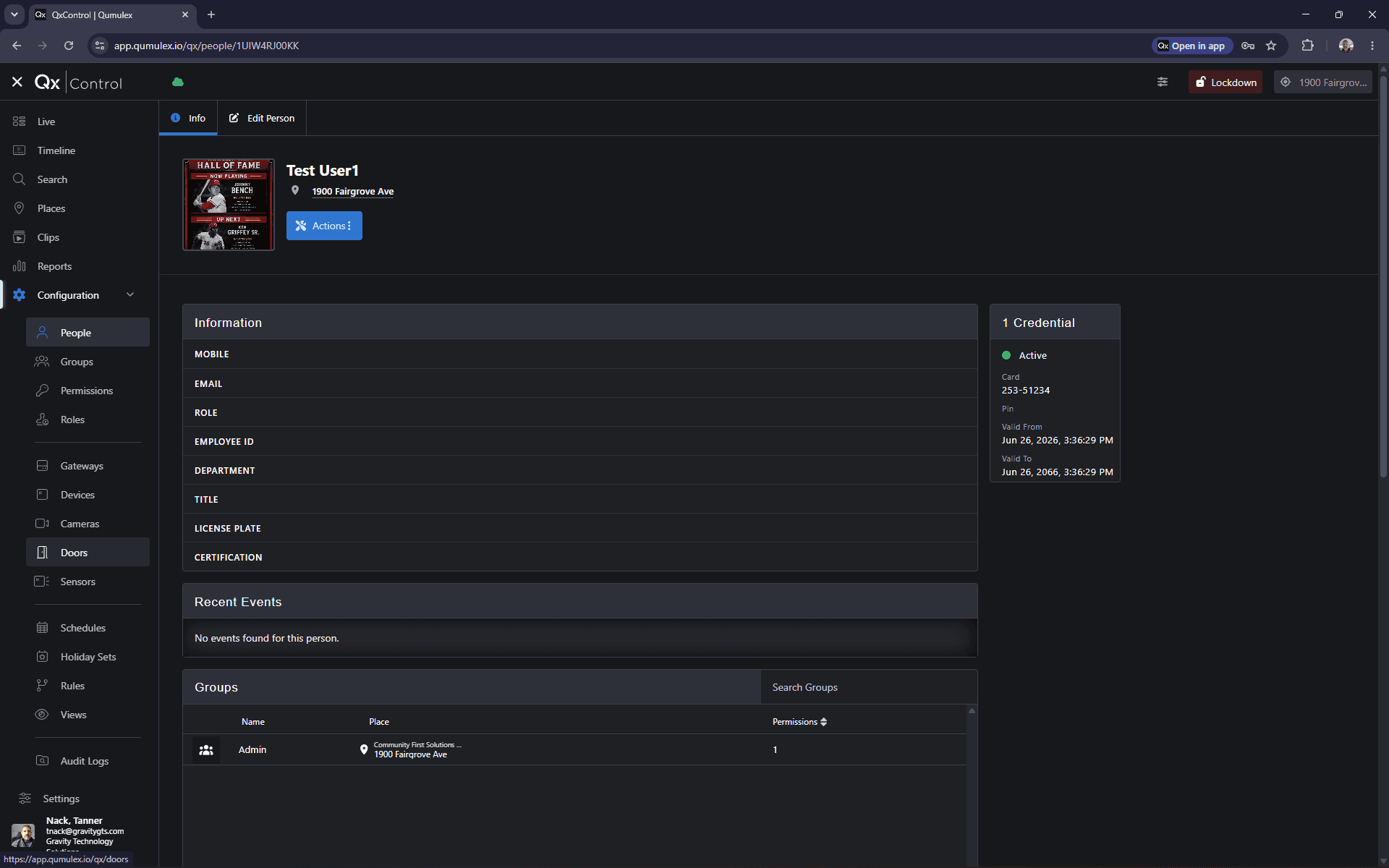Click Open in app button

point(1191,46)
